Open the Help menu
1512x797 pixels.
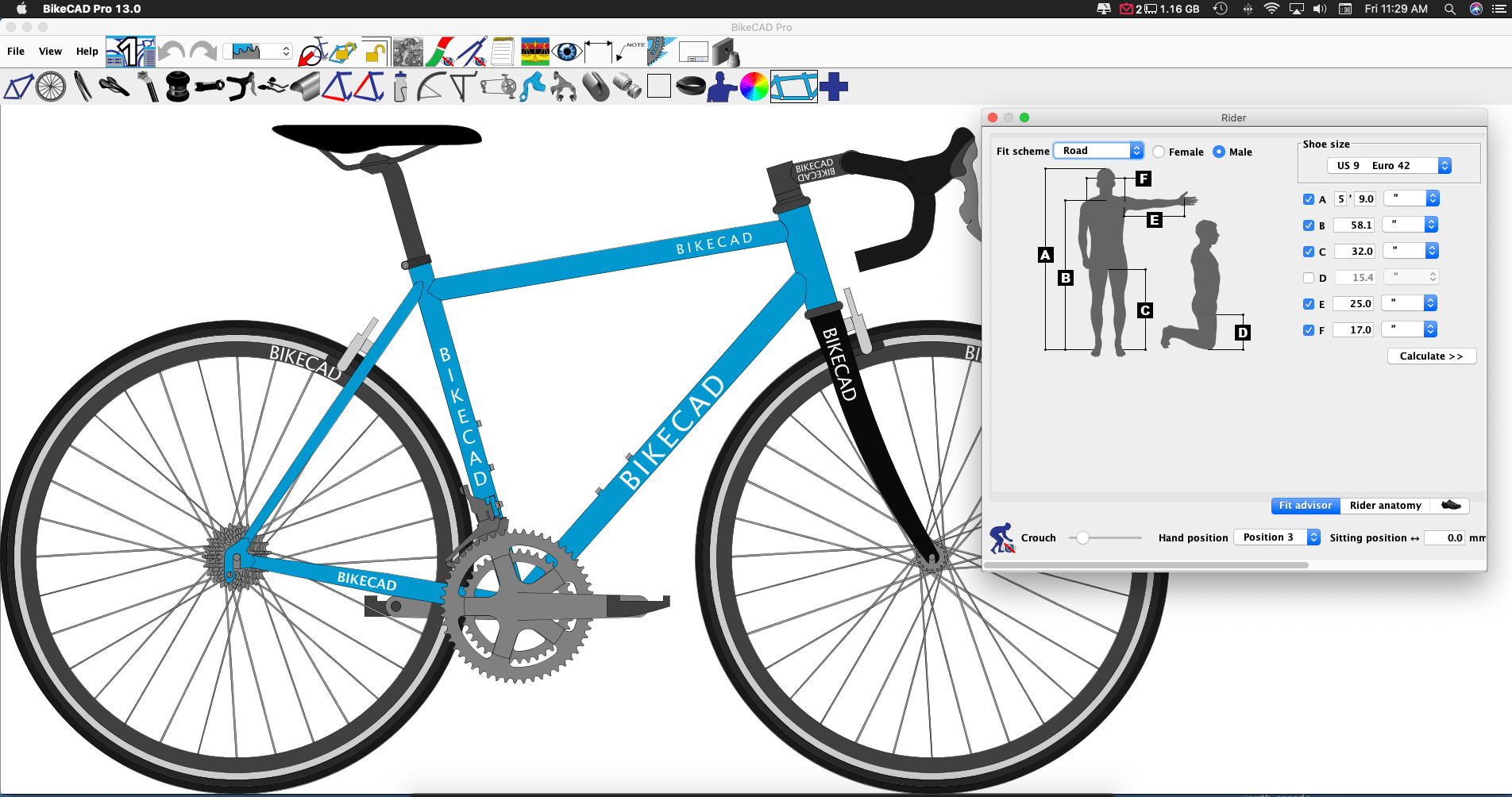click(87, 52)
